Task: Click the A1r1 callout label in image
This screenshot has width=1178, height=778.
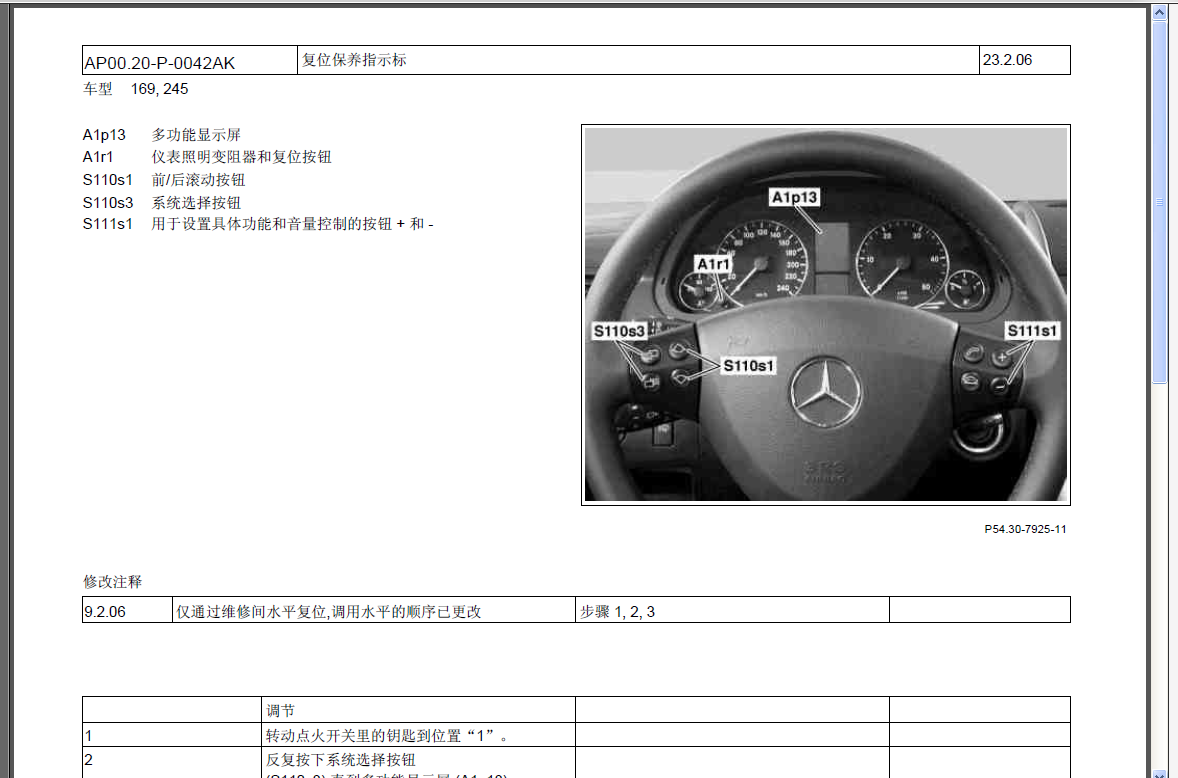Action: point(713,264)
